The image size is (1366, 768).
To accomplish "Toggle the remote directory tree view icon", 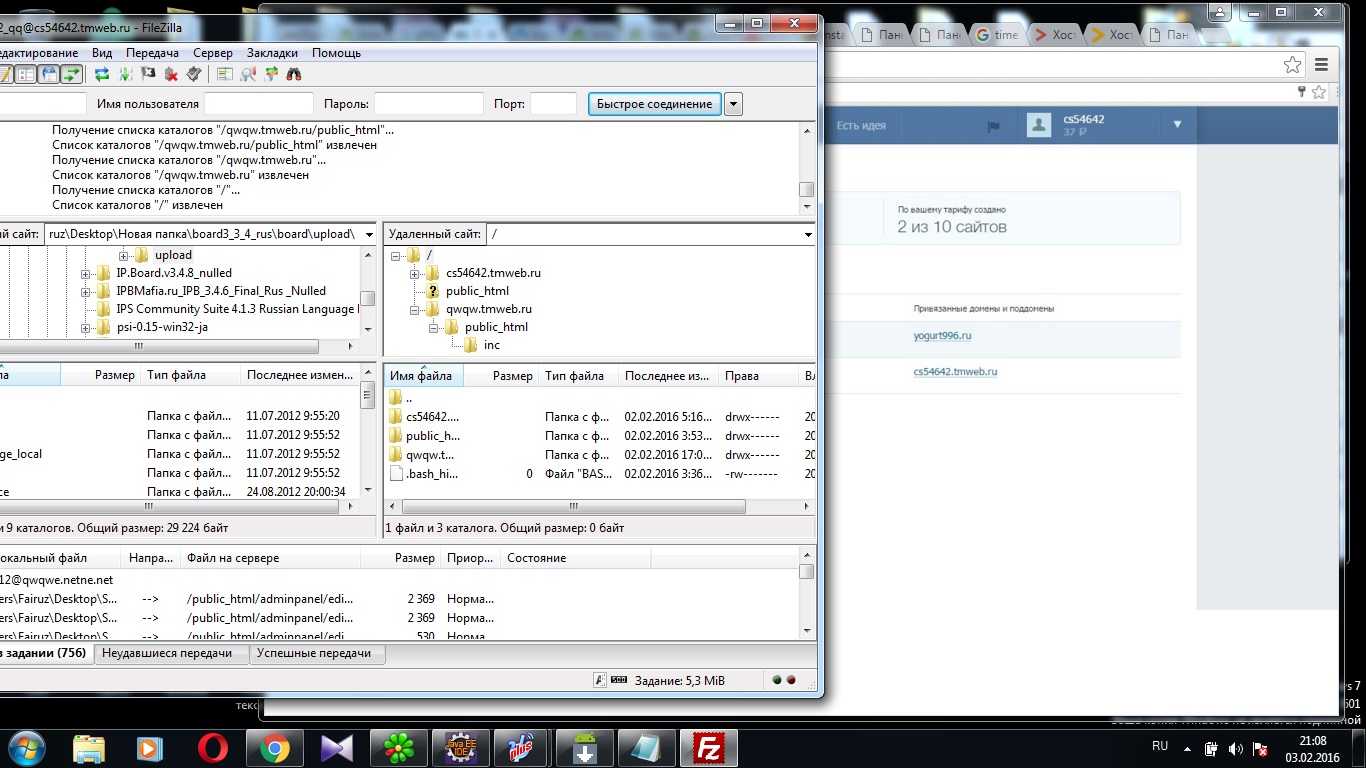I will tap(49, 74).
